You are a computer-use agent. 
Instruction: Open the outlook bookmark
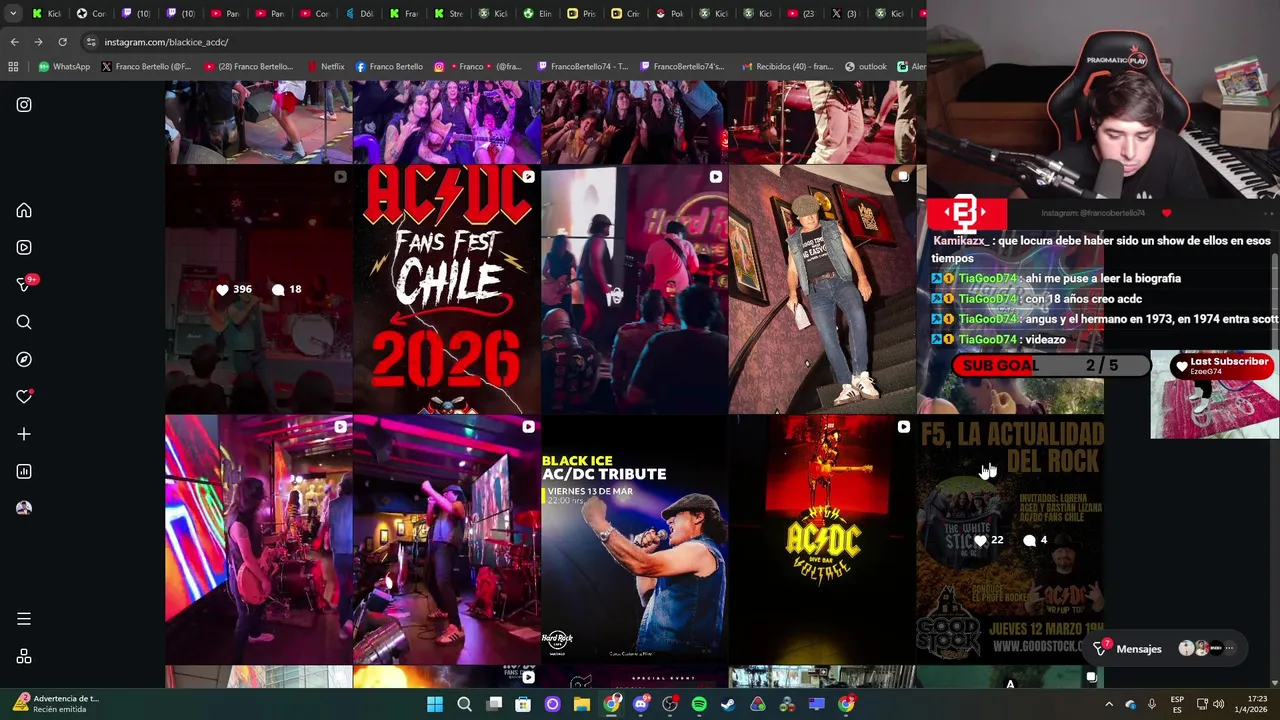pos(866,67)
